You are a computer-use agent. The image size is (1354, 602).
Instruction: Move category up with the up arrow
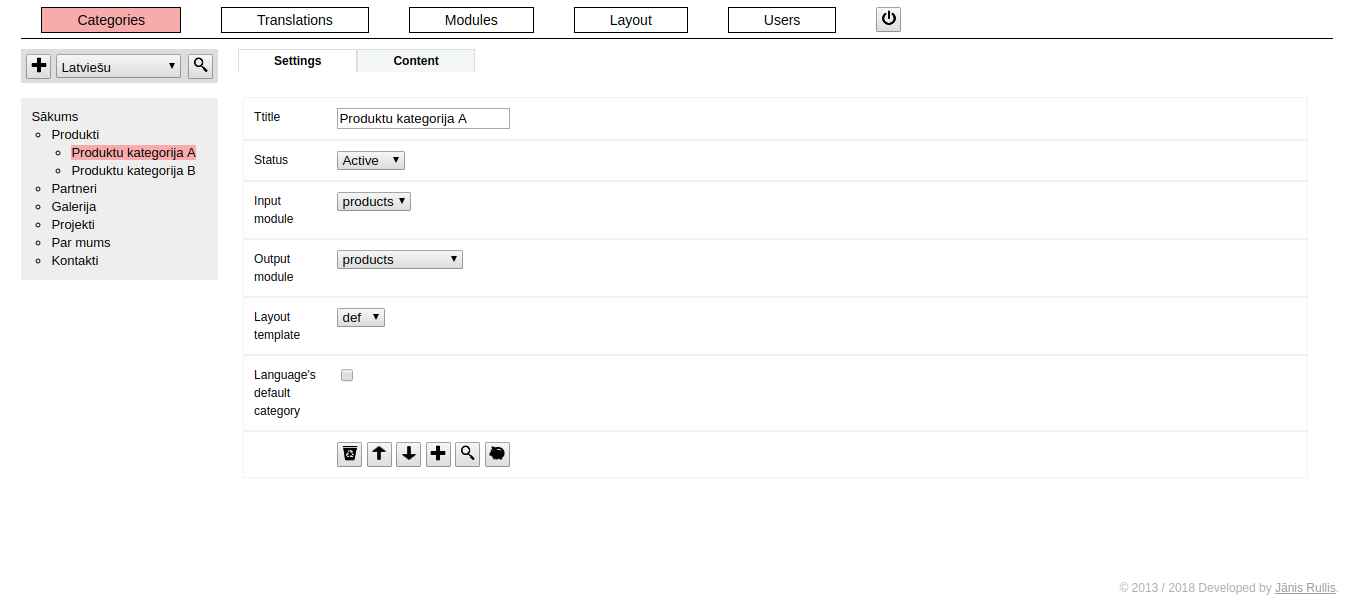[379, 454]
